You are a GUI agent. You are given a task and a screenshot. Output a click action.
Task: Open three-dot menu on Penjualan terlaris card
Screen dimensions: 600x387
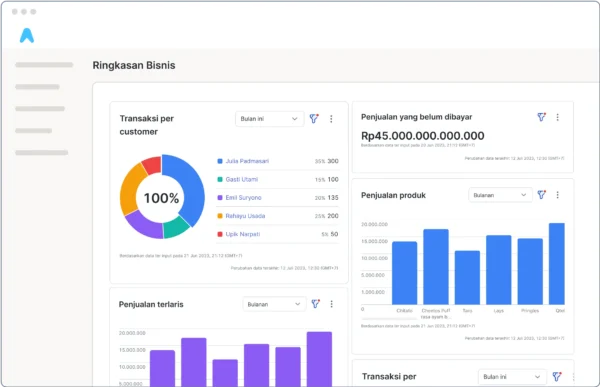pos(331,304)
